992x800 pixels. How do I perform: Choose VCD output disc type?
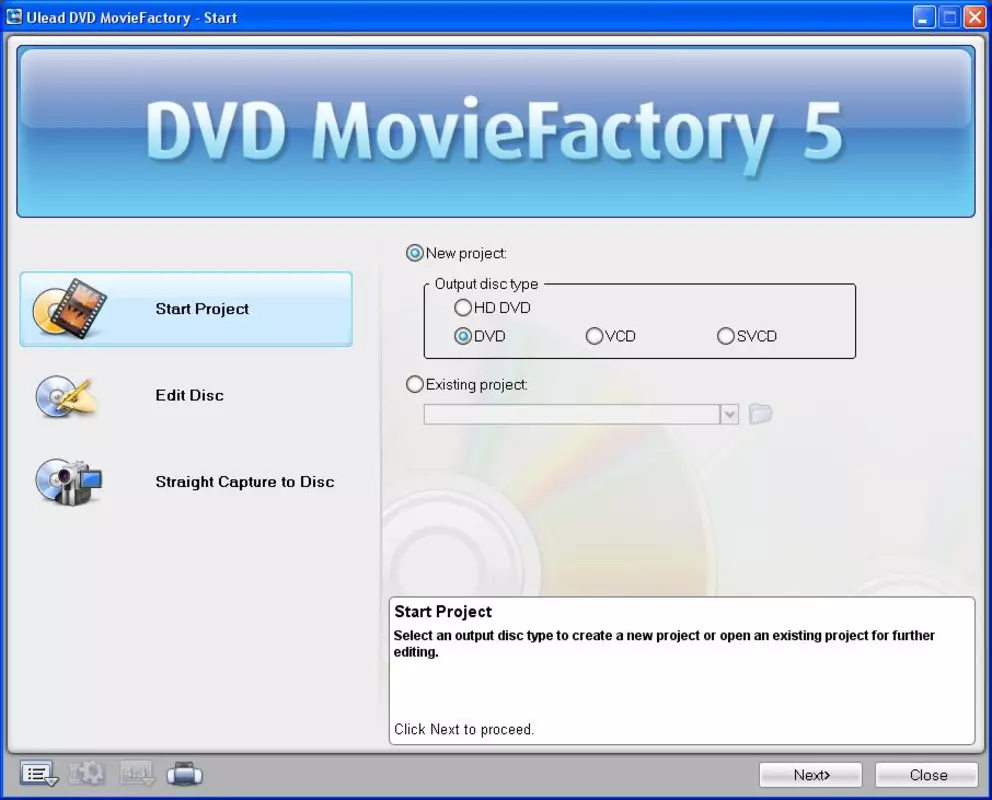(594, 336)
